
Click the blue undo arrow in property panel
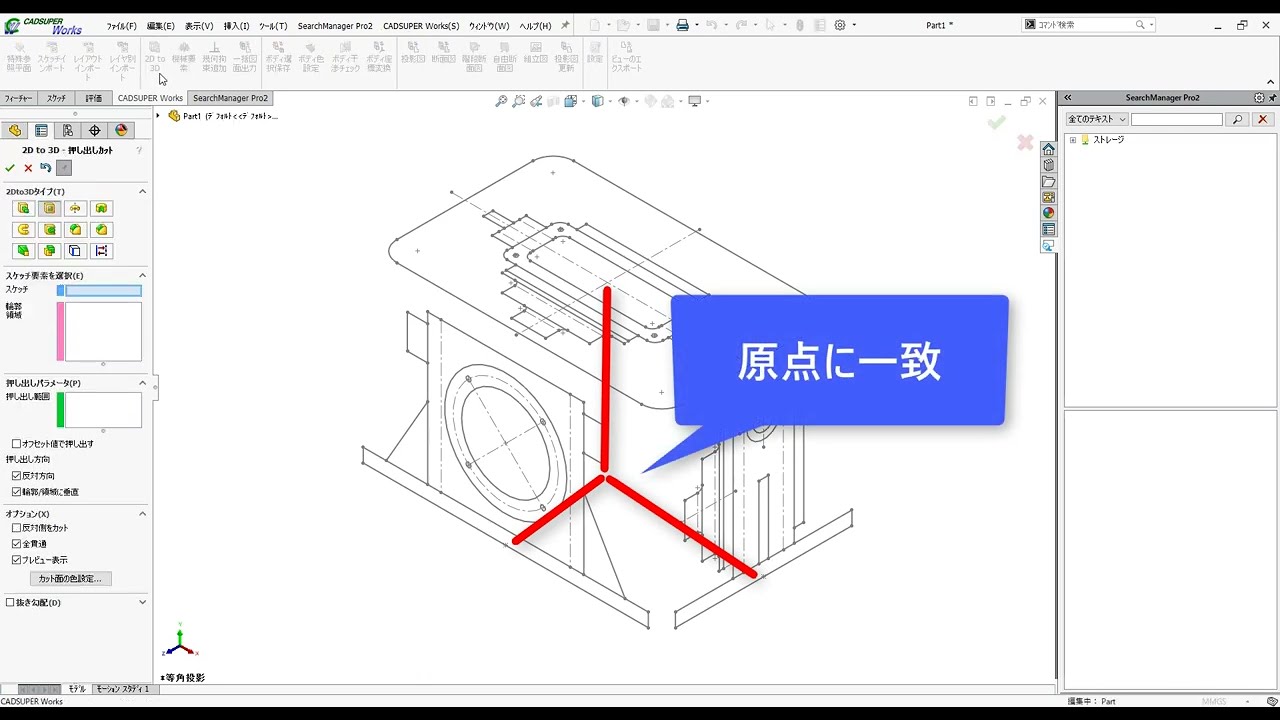(x=45, y=168)
